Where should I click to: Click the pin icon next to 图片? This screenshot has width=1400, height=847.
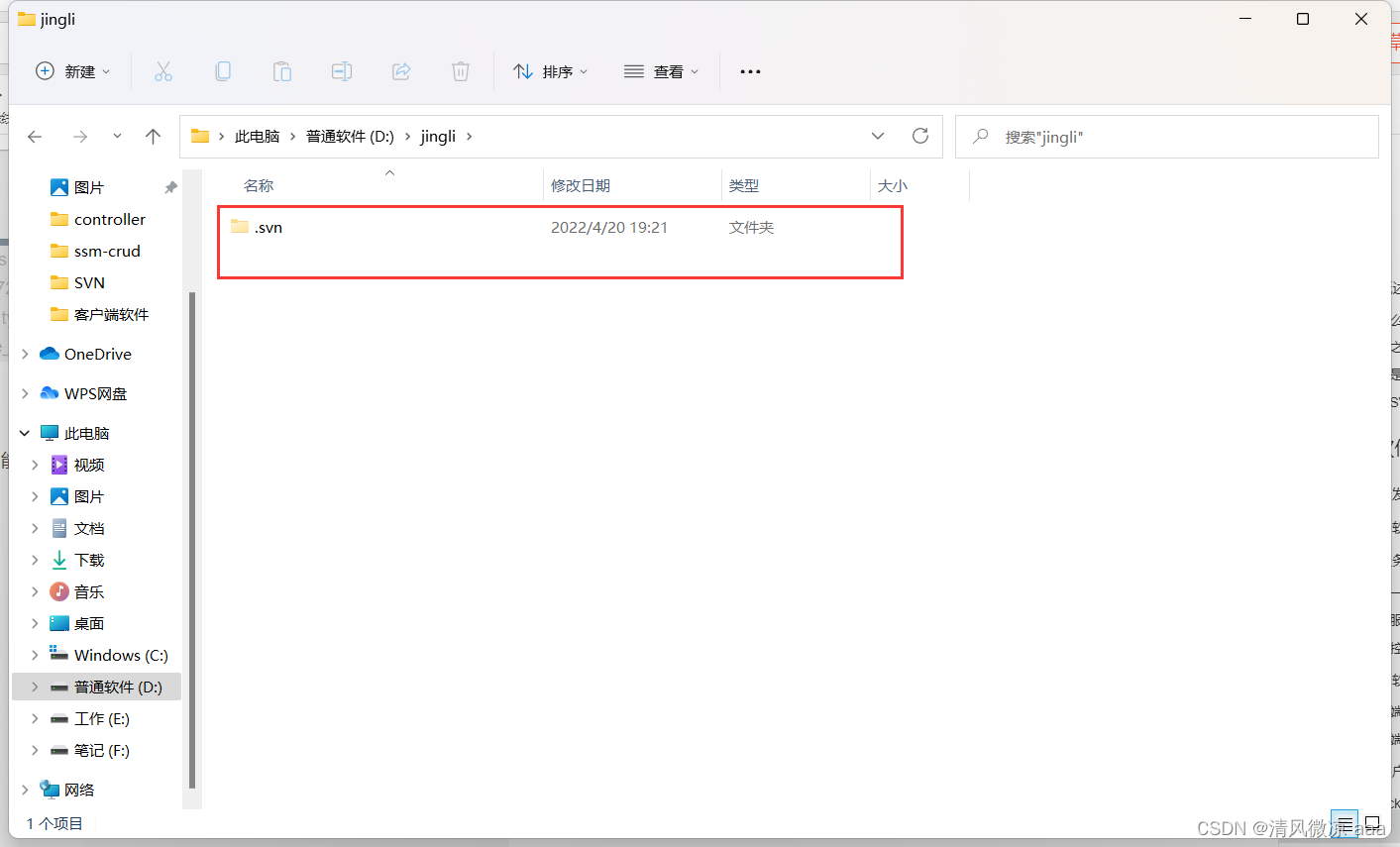click(170, 187)
